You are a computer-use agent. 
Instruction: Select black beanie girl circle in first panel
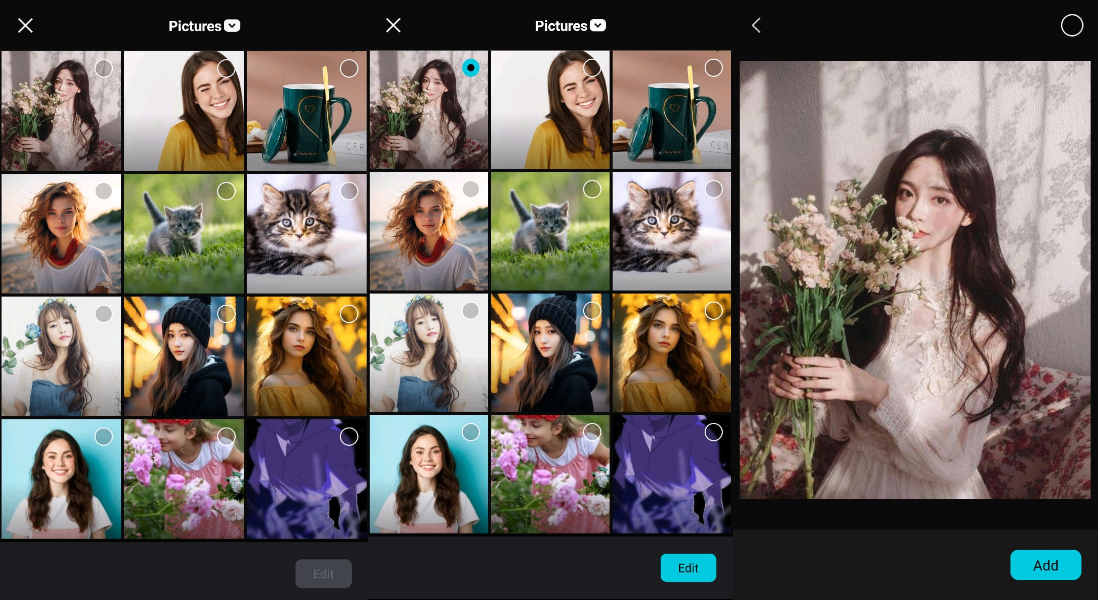click(x=226, y=314)
